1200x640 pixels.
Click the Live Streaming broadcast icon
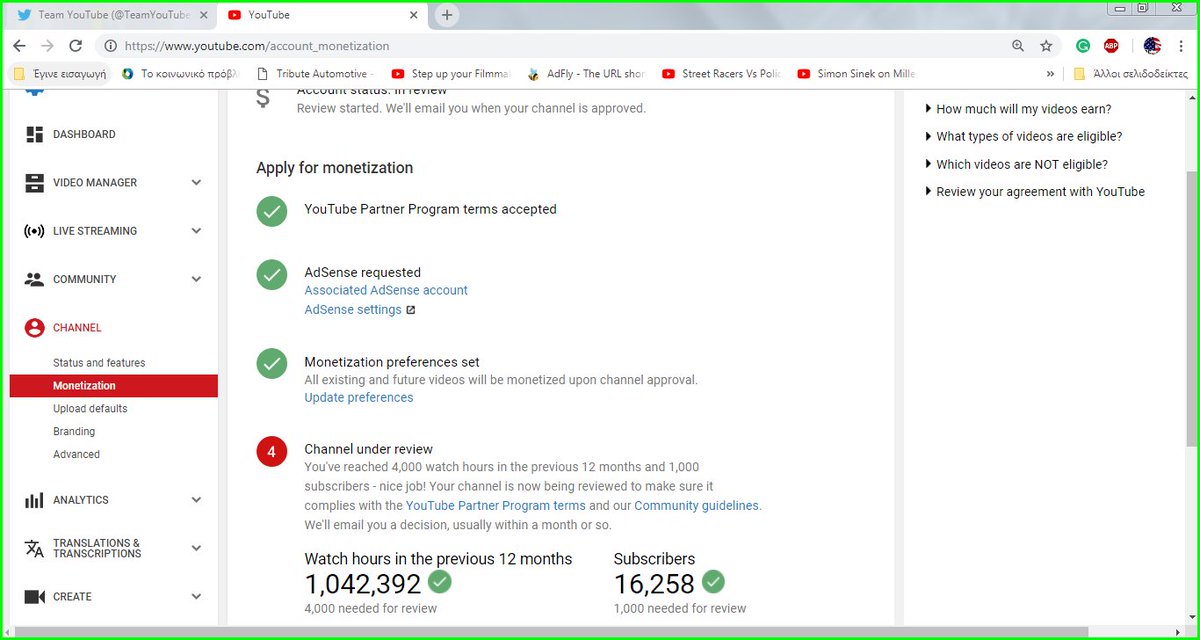tap(35, 231)
